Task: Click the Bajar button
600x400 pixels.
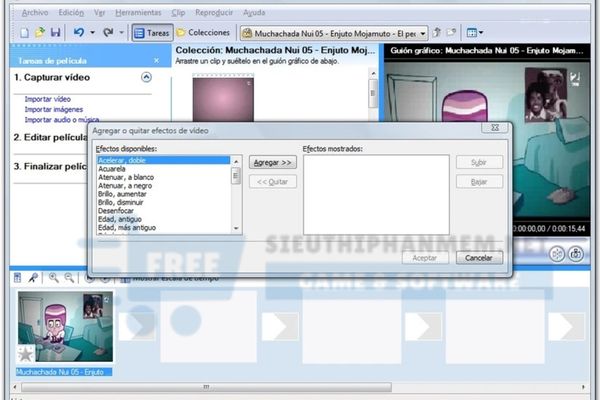Action: (479, 182)
